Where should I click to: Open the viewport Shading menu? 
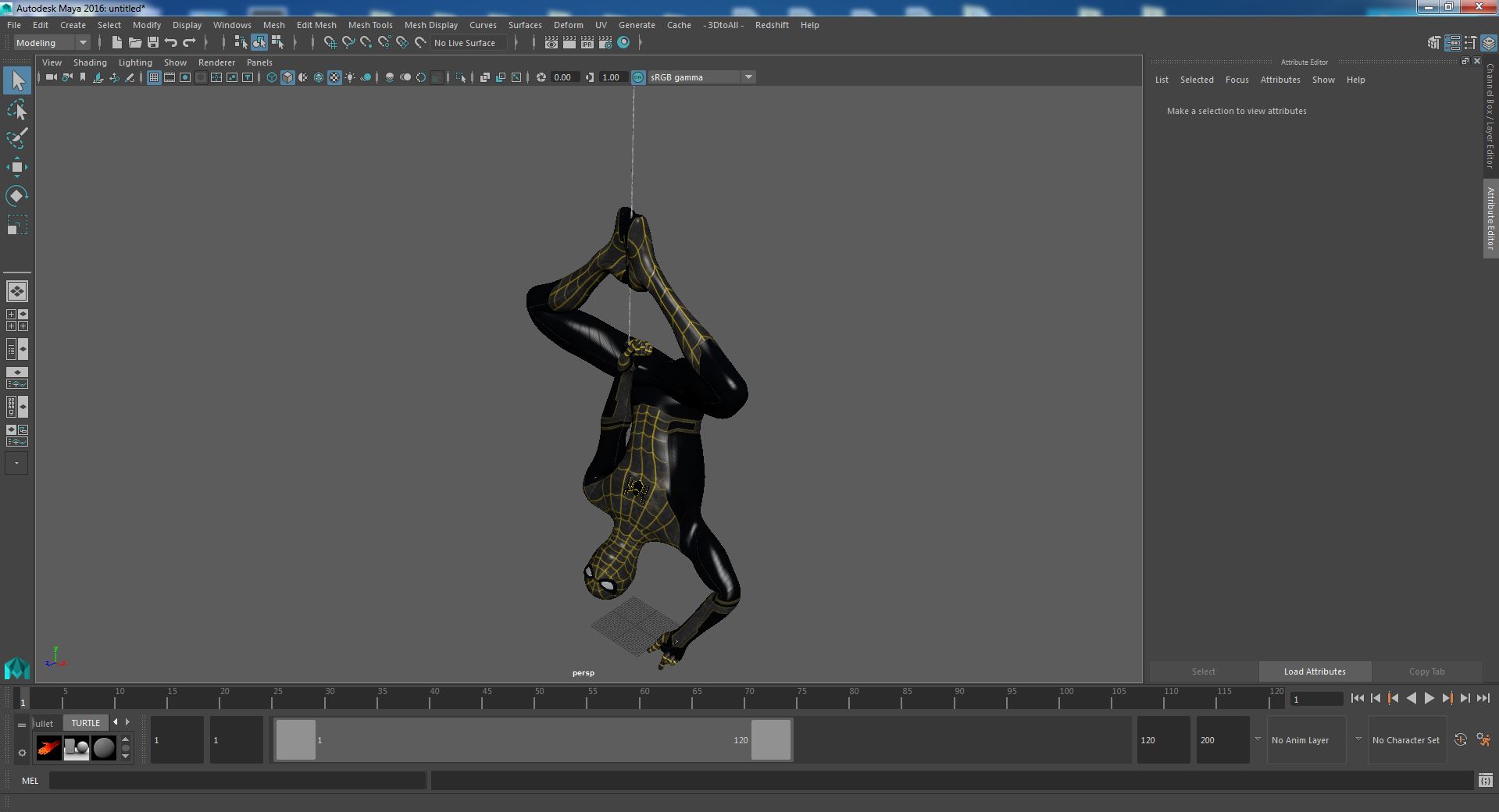click(x=90, y=62)
